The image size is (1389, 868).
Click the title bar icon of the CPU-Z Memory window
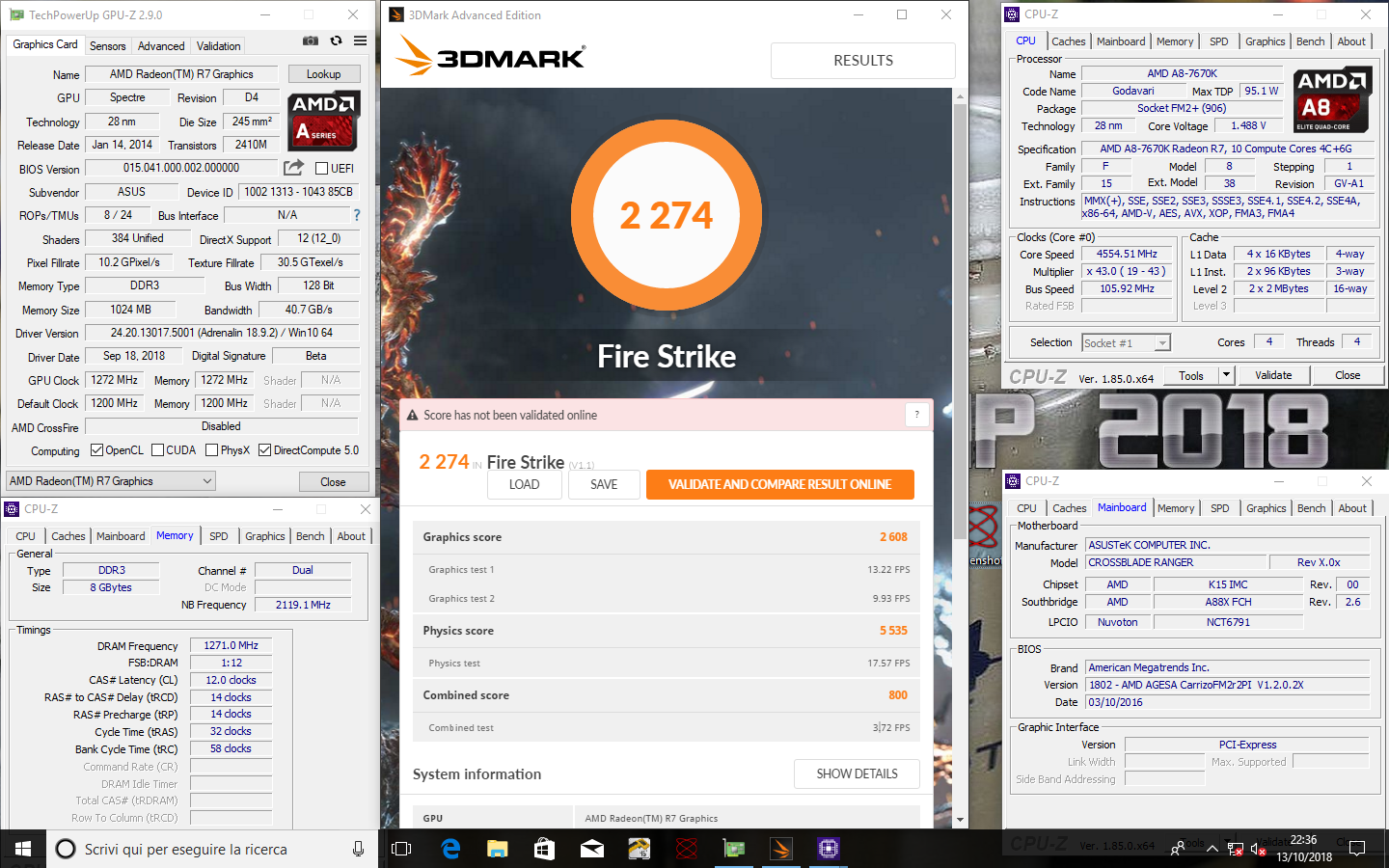[12, 508]
